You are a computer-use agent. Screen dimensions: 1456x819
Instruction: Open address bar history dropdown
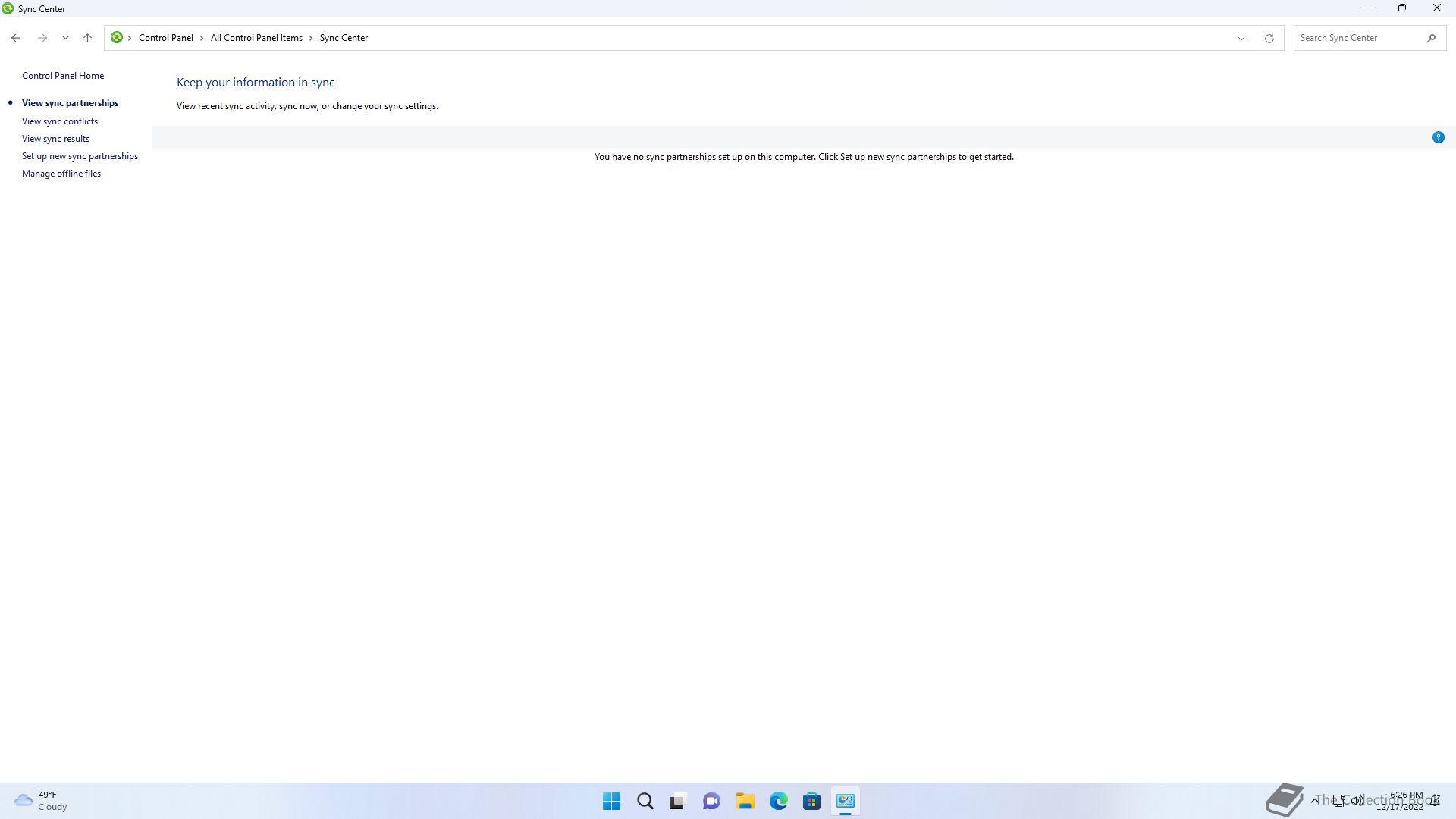[x=1241, y=38]
